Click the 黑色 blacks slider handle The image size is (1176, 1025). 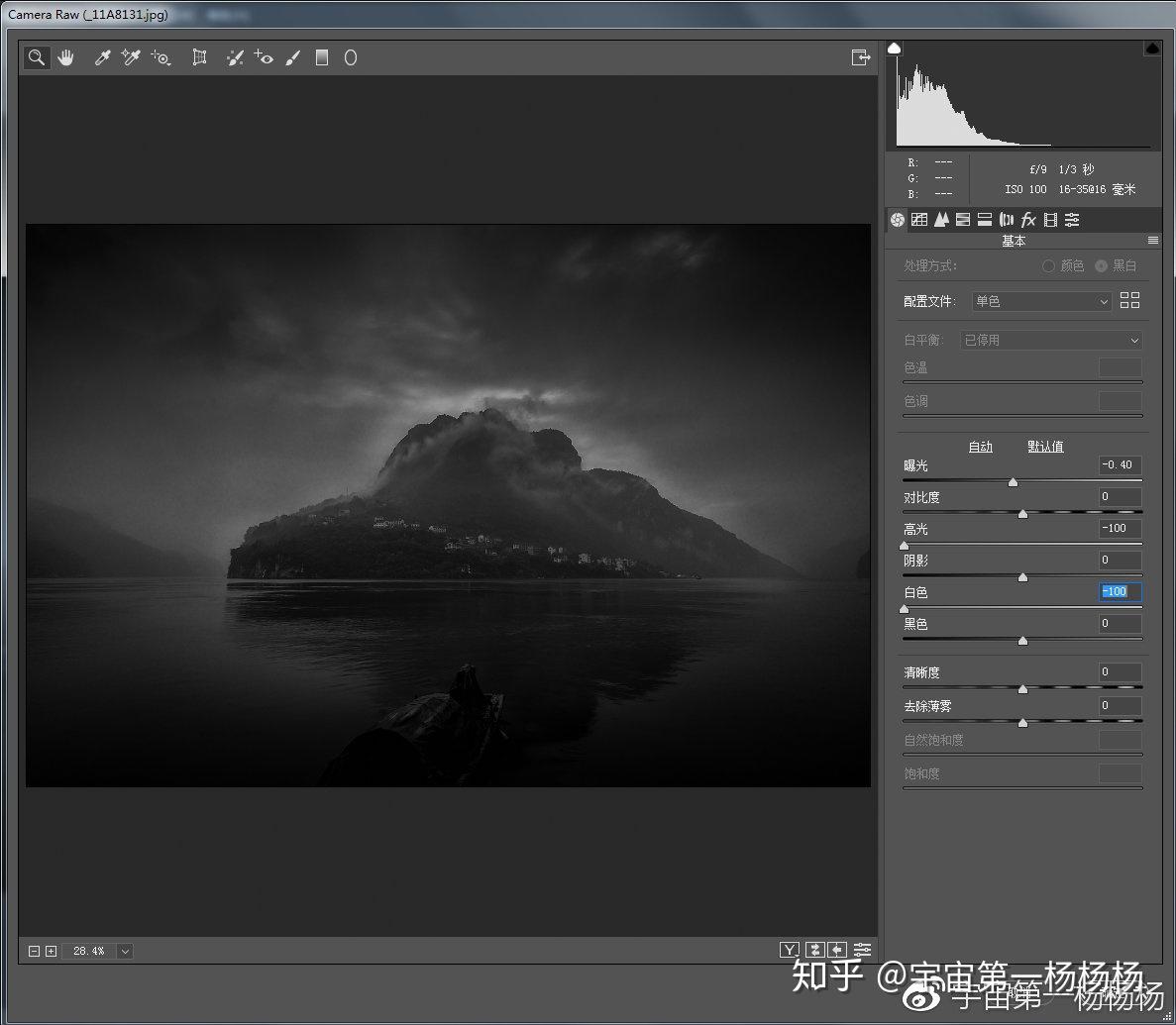tap(1023, 641)
